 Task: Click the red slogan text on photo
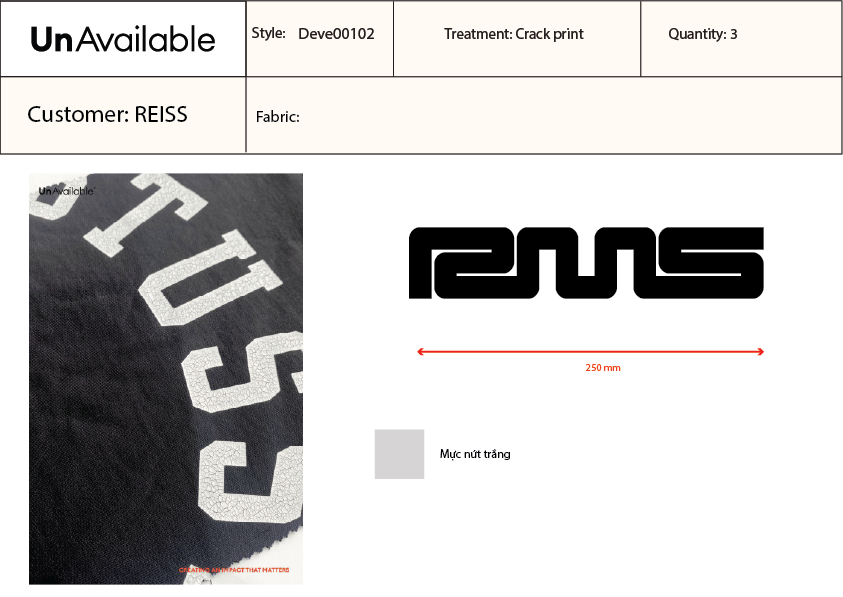(x=234, y=570)
